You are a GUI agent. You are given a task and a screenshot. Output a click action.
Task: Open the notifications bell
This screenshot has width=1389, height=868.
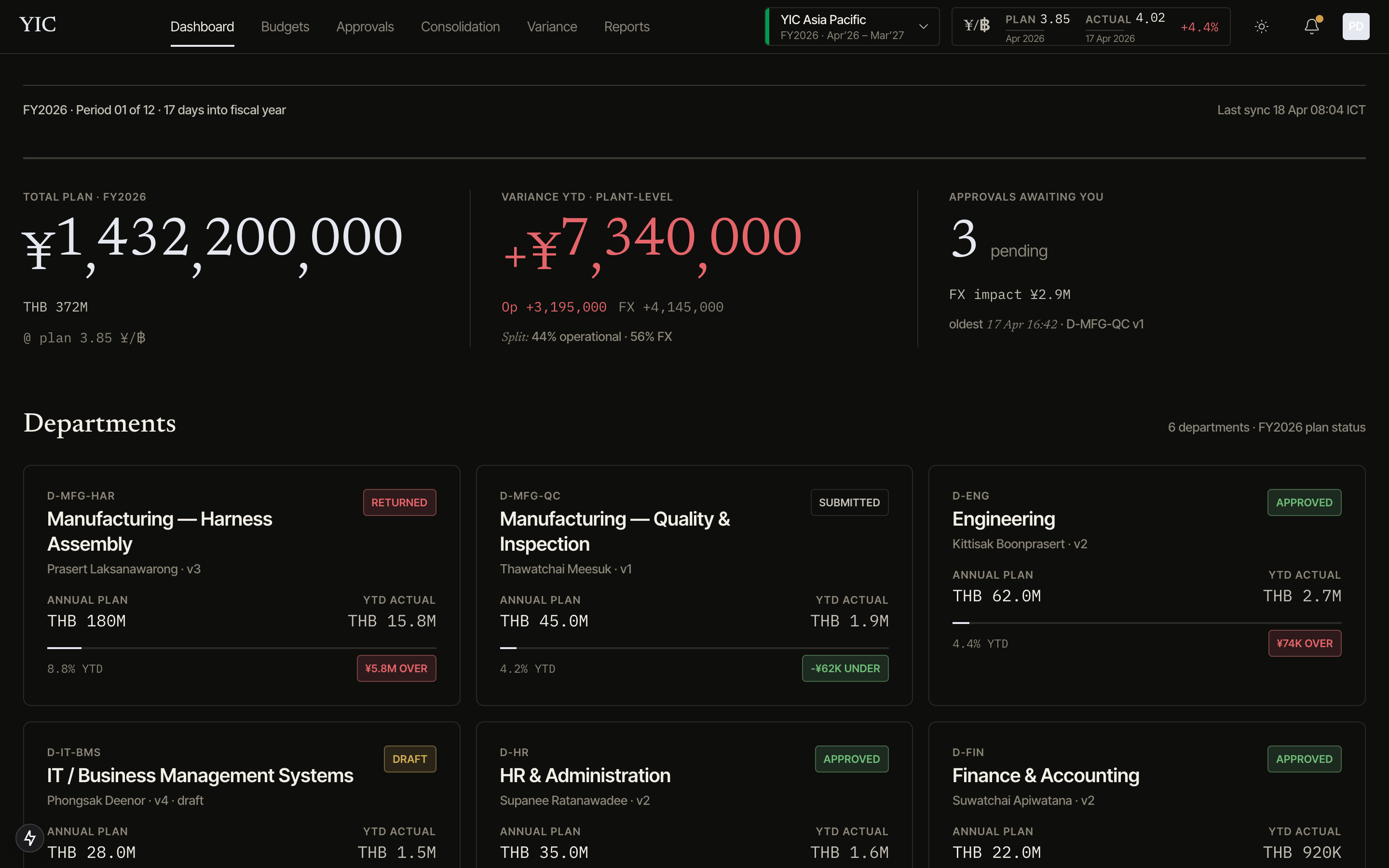click(x=1312, y=26)
